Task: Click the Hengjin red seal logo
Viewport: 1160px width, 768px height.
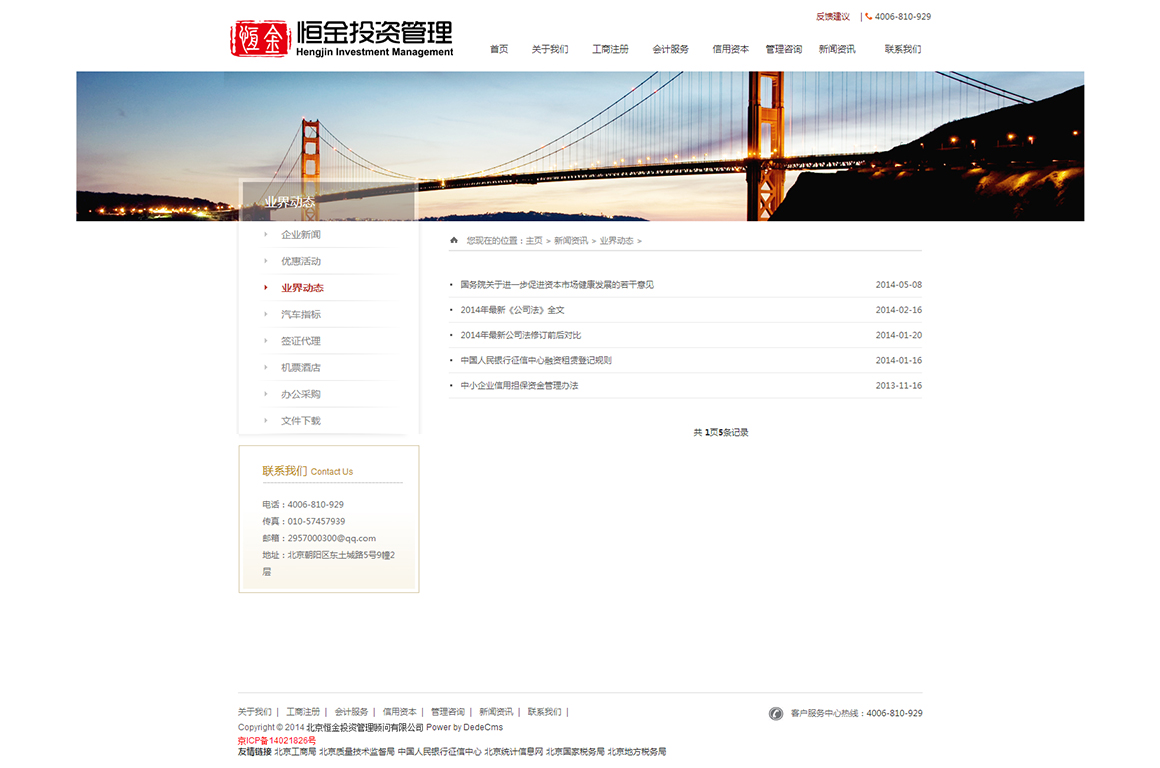Action: (x=260, y=38)
